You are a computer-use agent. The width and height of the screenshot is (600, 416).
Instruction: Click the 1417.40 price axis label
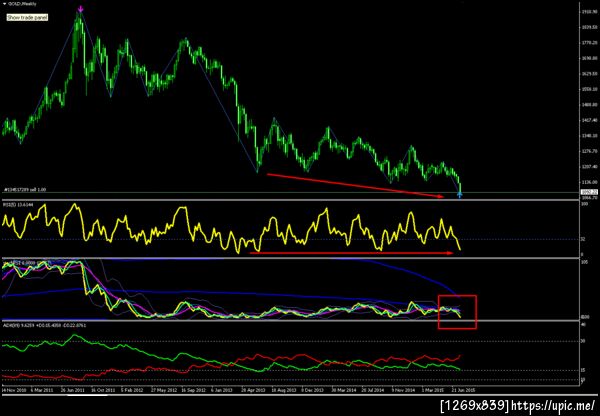(590, 120)
